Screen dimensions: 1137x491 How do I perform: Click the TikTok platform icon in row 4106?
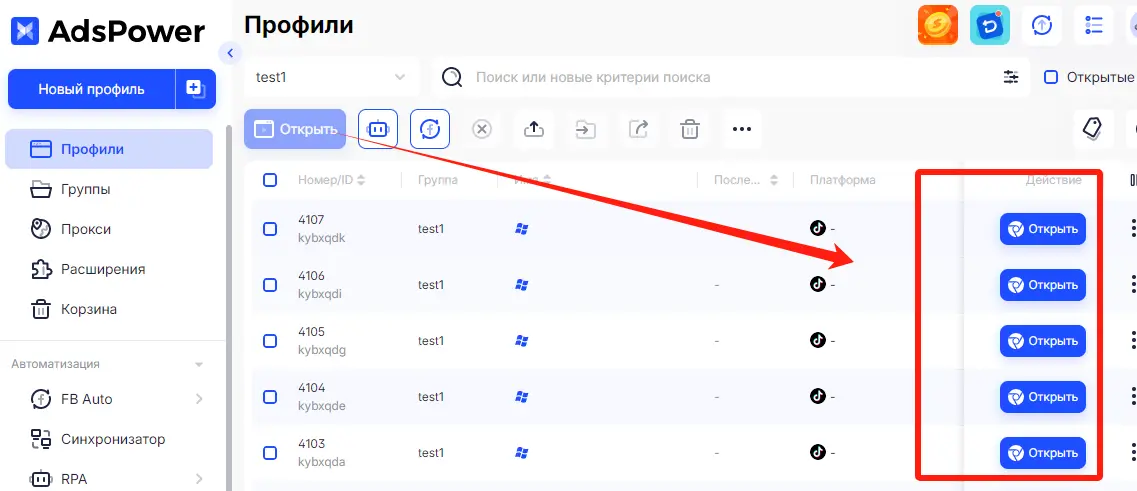(818, 284)
